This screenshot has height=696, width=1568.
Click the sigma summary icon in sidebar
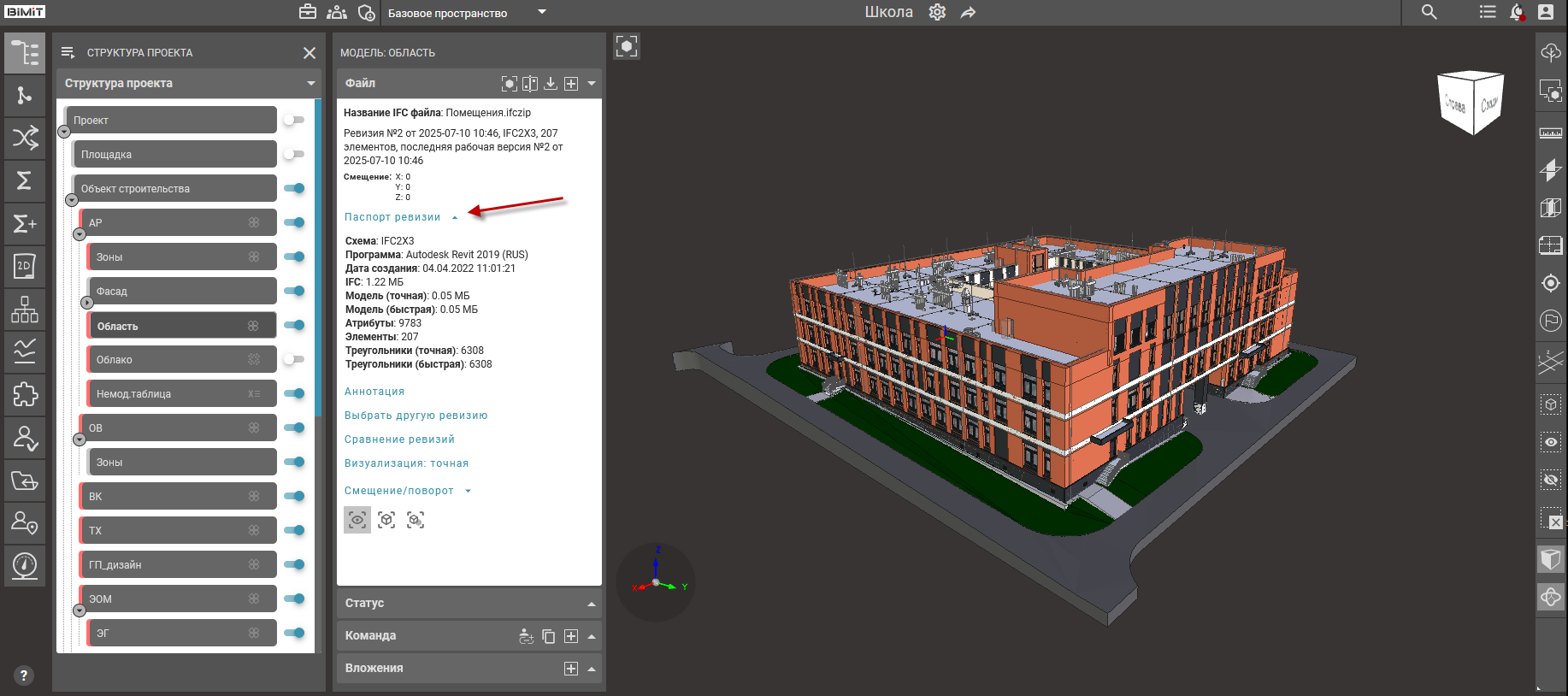[25, 180]
